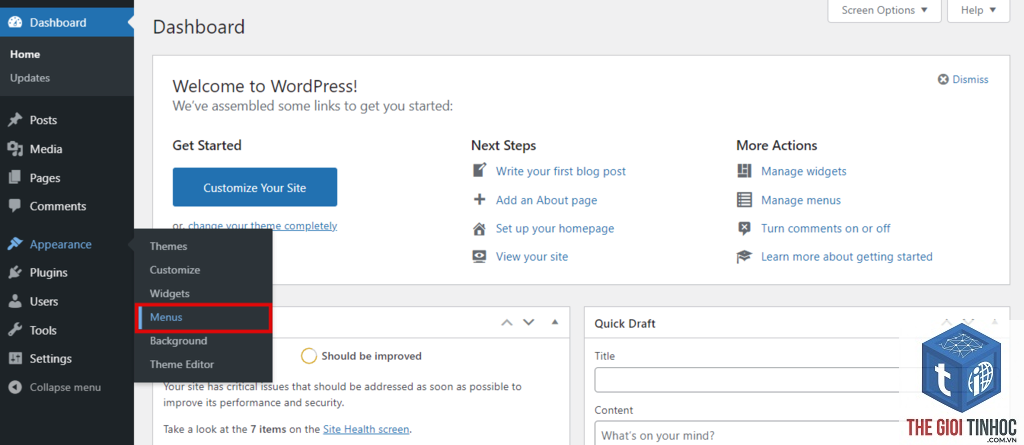Click the list icon beside Manage menus

point(744,200)
